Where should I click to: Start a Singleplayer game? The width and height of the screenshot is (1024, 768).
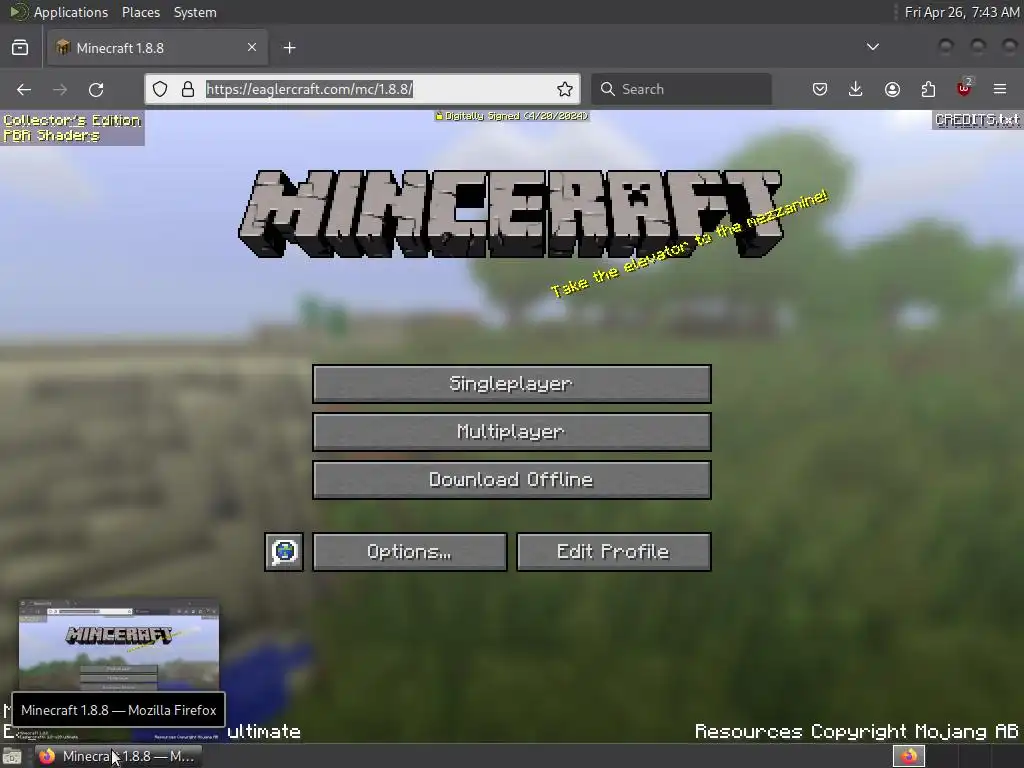click(x=511, y=383)
